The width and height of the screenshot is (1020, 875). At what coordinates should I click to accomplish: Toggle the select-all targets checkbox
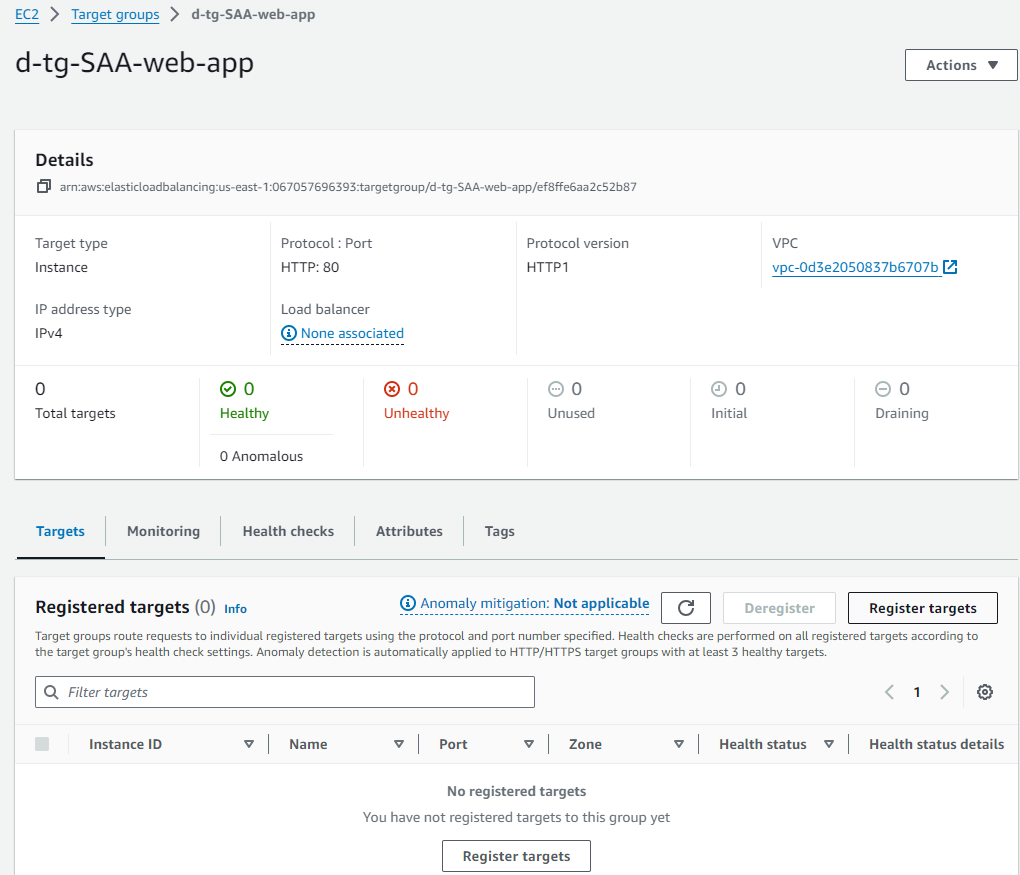point(42,744)
